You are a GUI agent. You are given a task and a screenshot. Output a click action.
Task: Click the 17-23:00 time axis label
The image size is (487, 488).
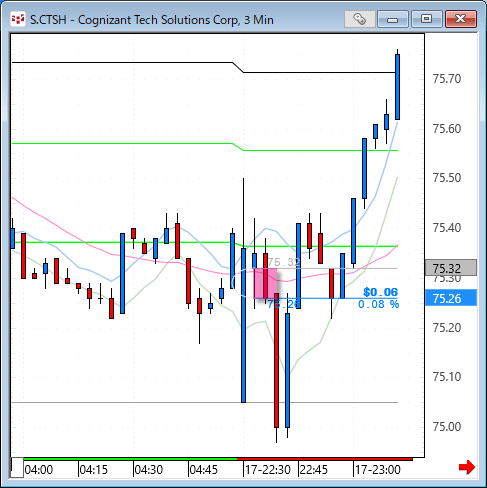click(x=378, y=470)
